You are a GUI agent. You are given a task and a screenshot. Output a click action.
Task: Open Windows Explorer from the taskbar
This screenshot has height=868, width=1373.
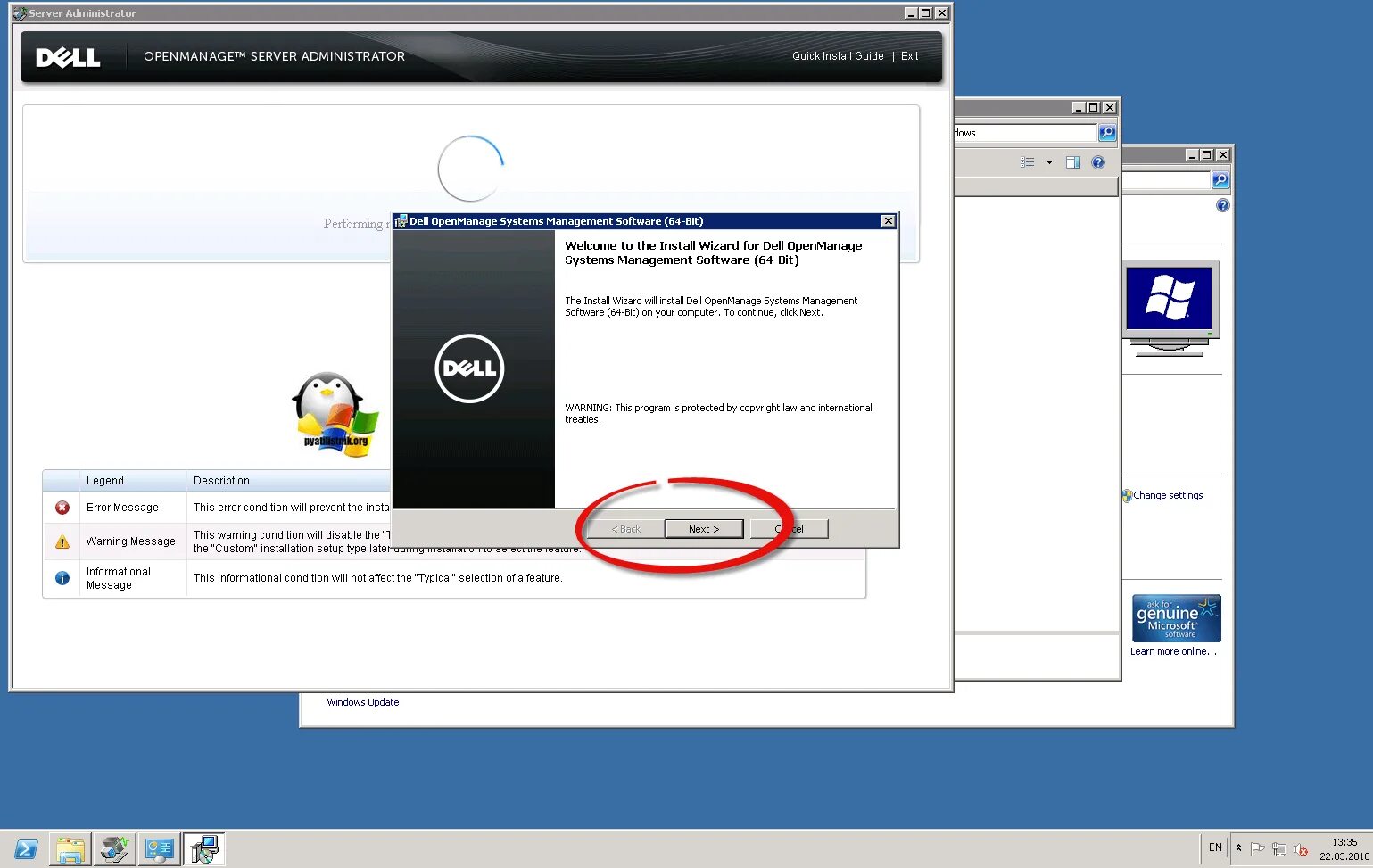click(x=70, y=849)
